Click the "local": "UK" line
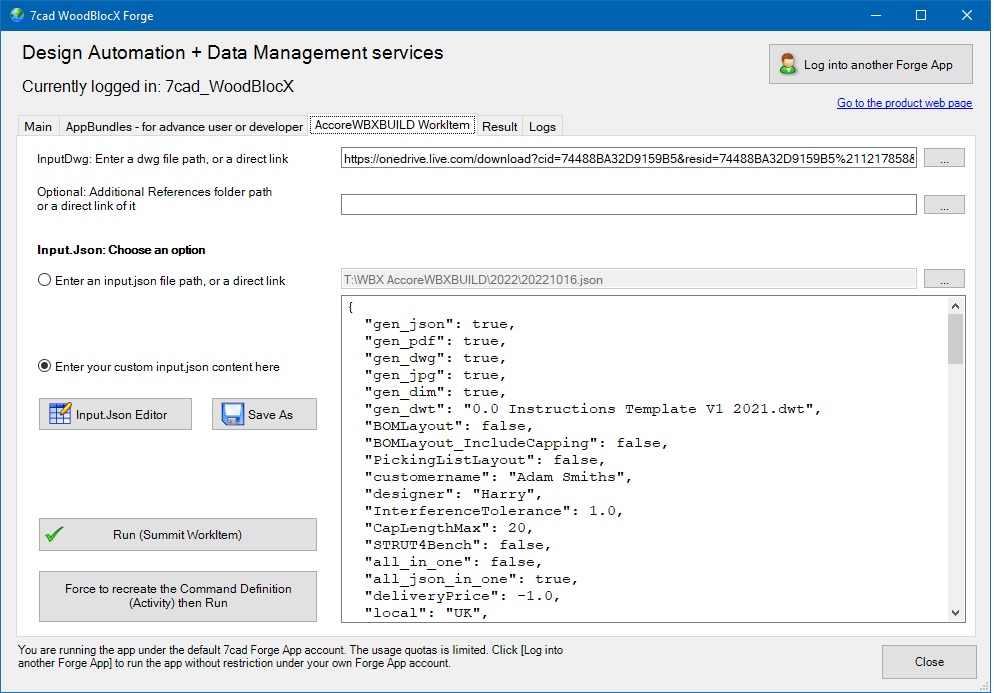 [x=426, y=613]
